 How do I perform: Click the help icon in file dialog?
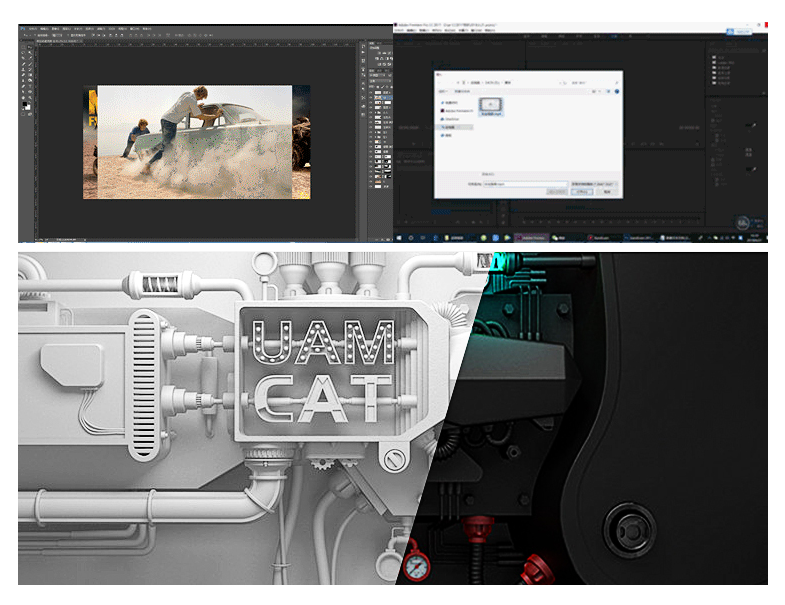coord(616,91)
